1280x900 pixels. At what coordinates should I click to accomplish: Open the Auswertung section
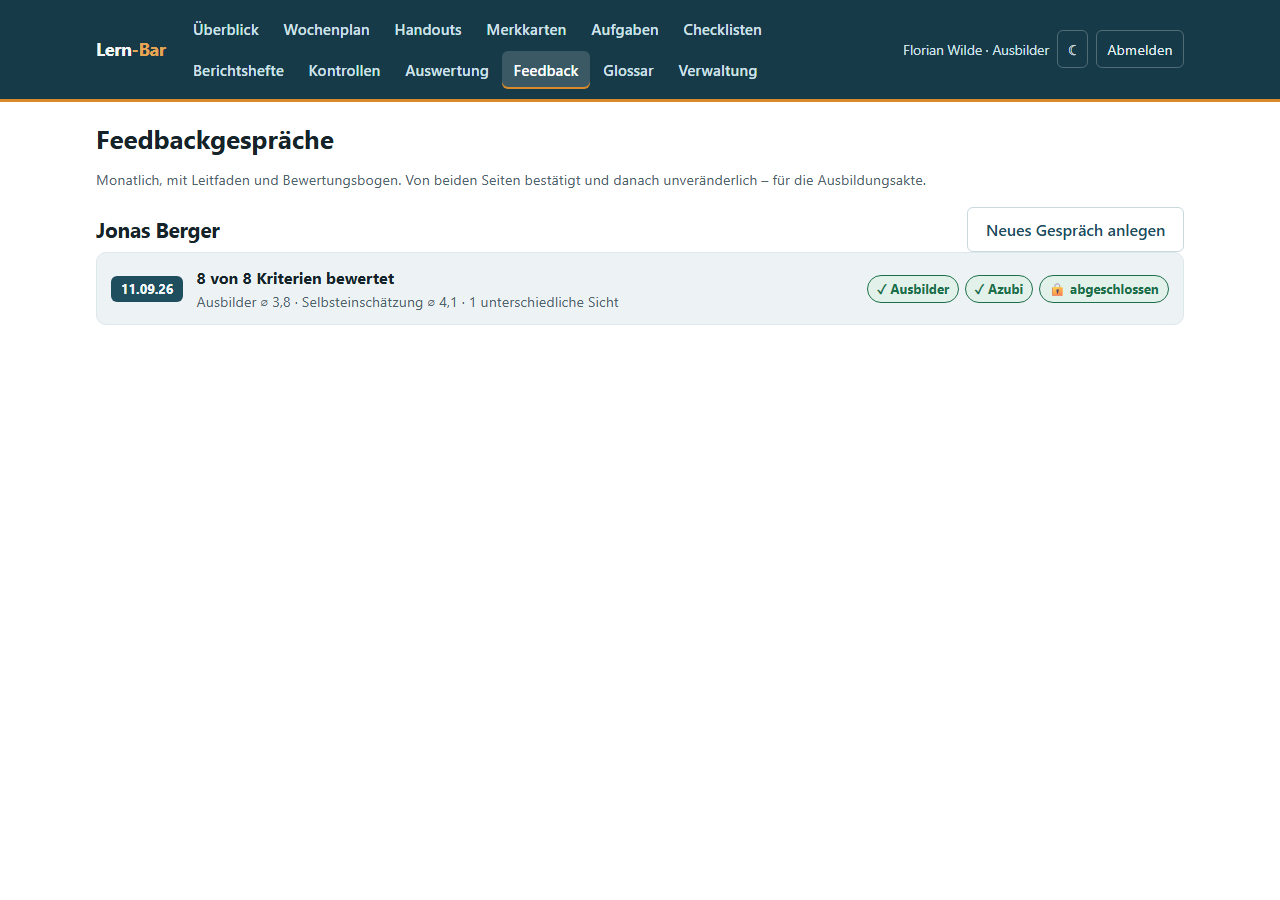coord(447,71)
